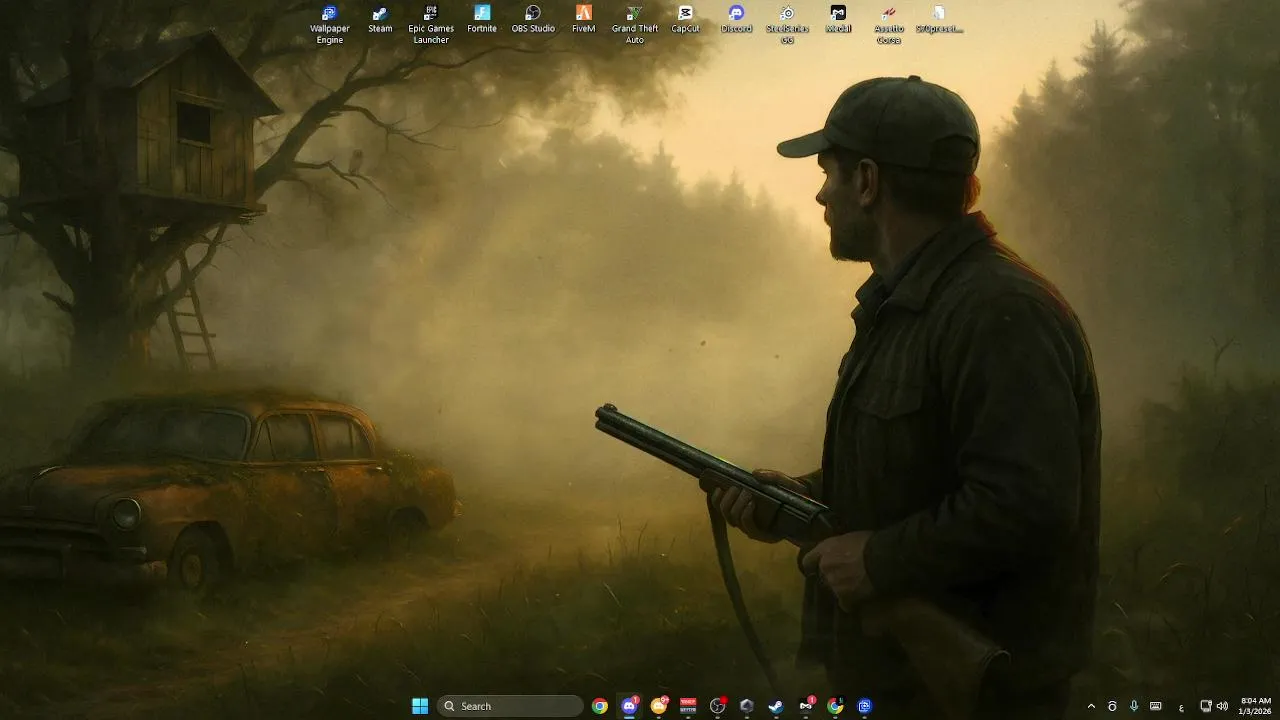Viewport: 1280px width, 720px height.
Task: Switch to OBS Studio in the taskbar
Action: pyautogui.click(x=717, y=706)
